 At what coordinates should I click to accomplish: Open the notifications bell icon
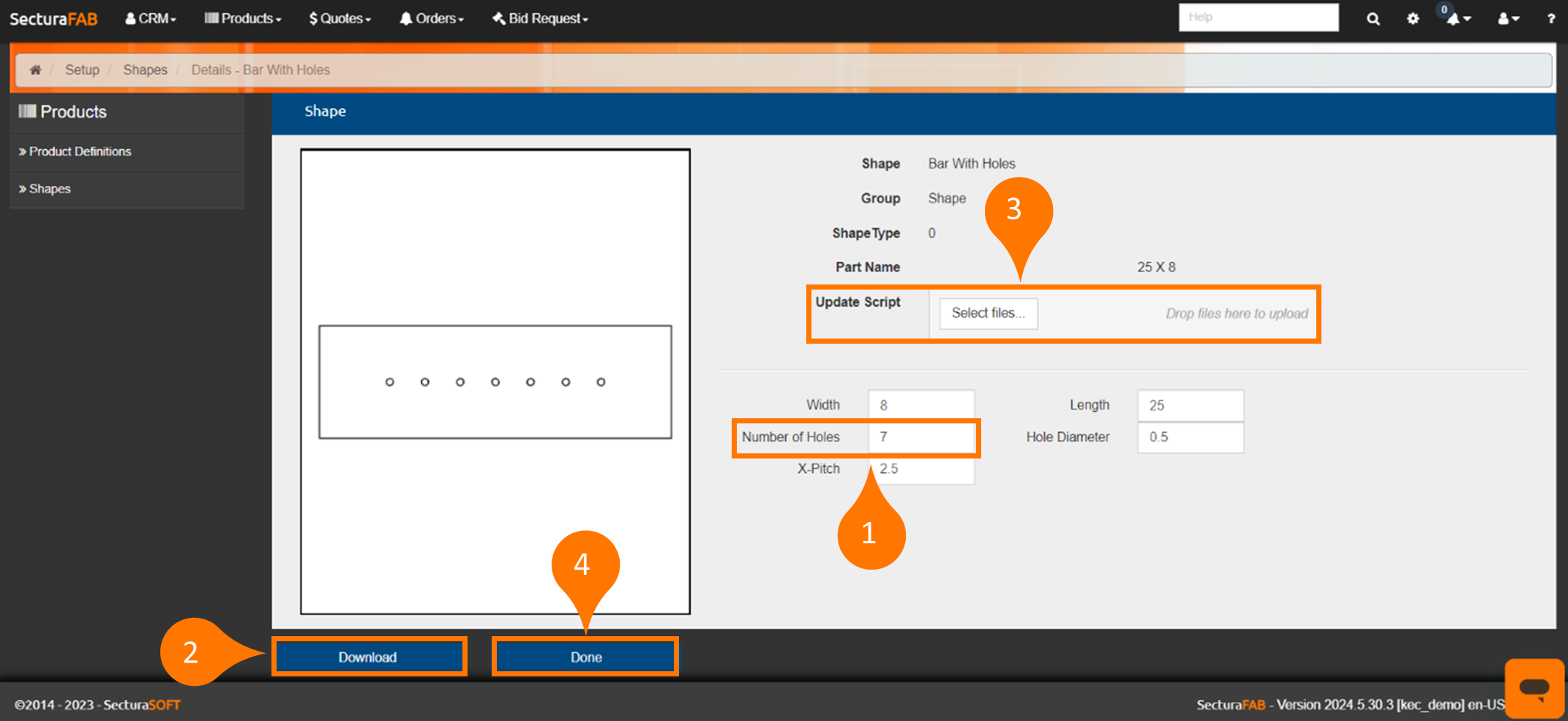coord(1455,19)
